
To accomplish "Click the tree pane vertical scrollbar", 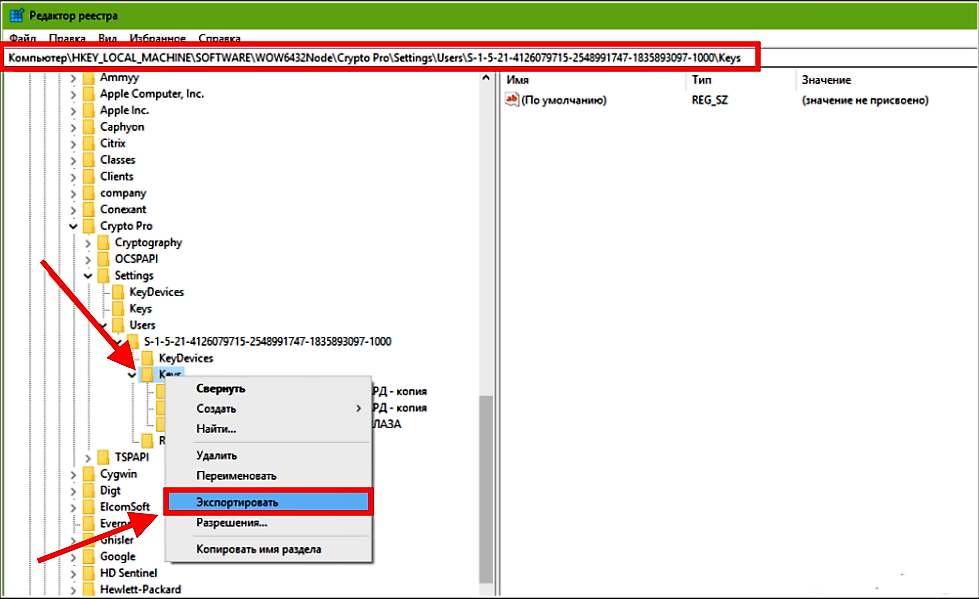I will [486, 480].
